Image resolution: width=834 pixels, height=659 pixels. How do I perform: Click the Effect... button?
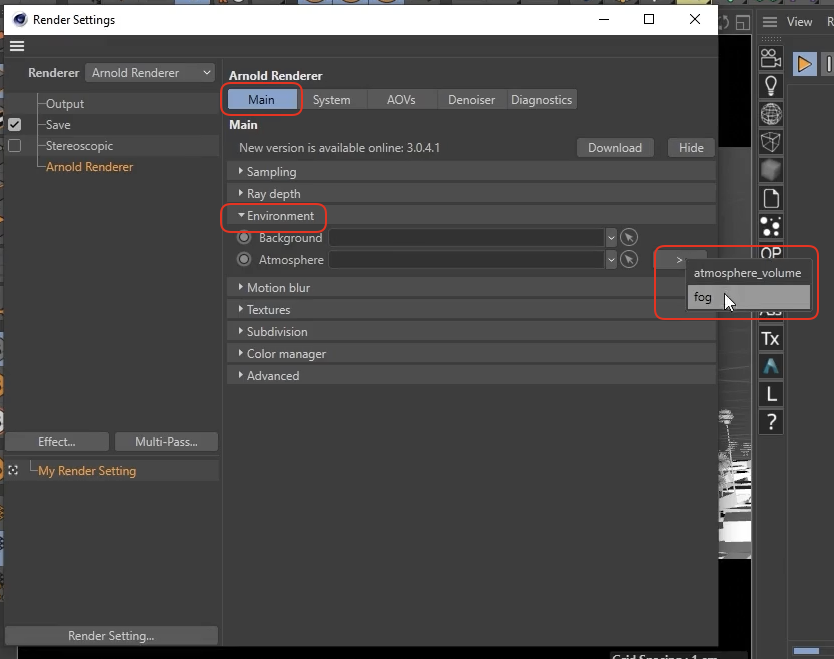click(57, 441)
